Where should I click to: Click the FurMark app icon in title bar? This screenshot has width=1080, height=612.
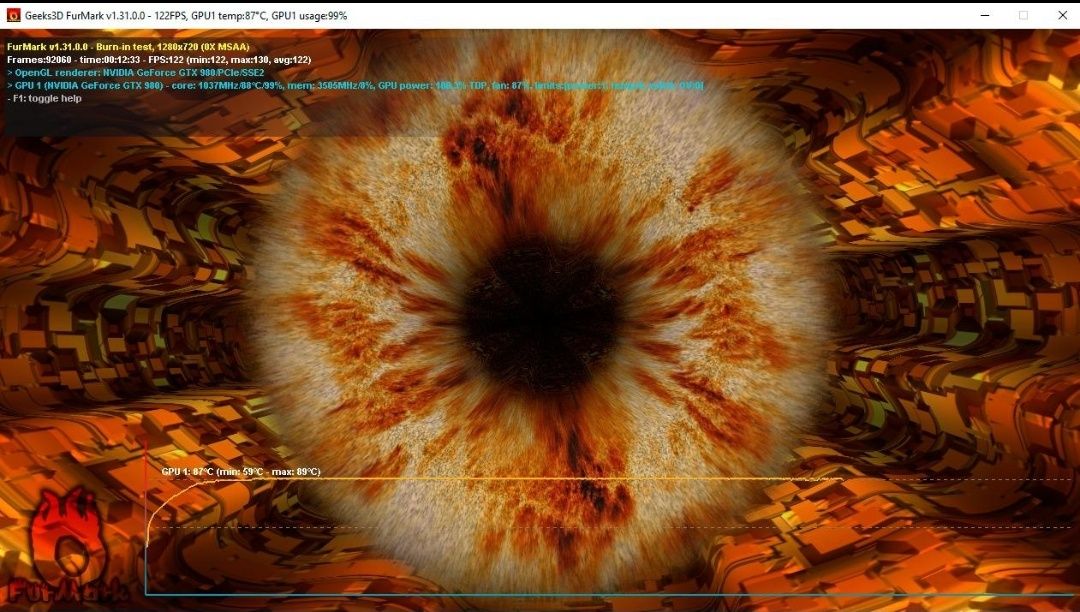13,15
